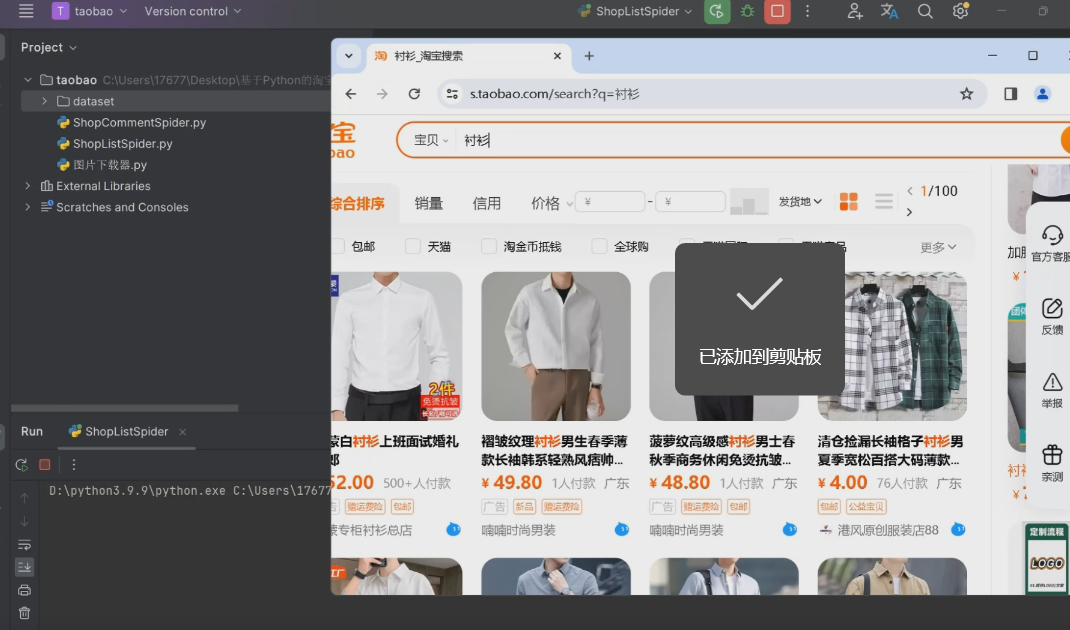
Task: Open PyCharm settings gear
Action: pyautogui.click(x=960, y=11)
